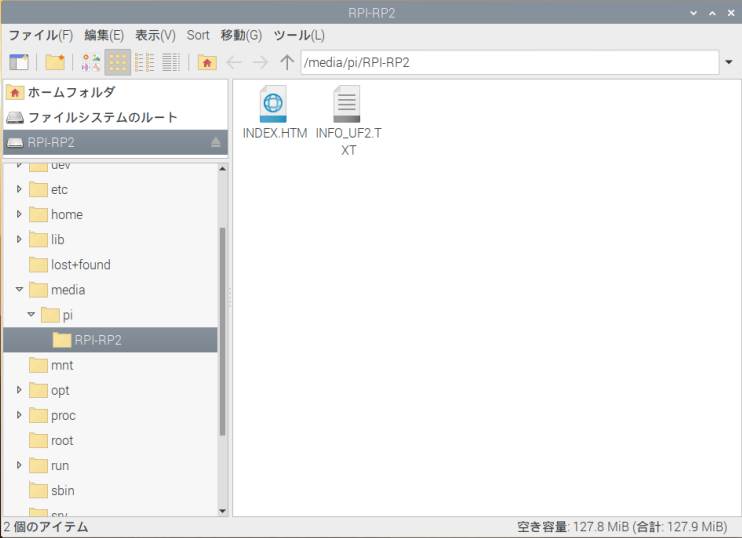Select the mnt folder in tree
The height and width of the screenshot is (538, 742).
tap(51, 365)
